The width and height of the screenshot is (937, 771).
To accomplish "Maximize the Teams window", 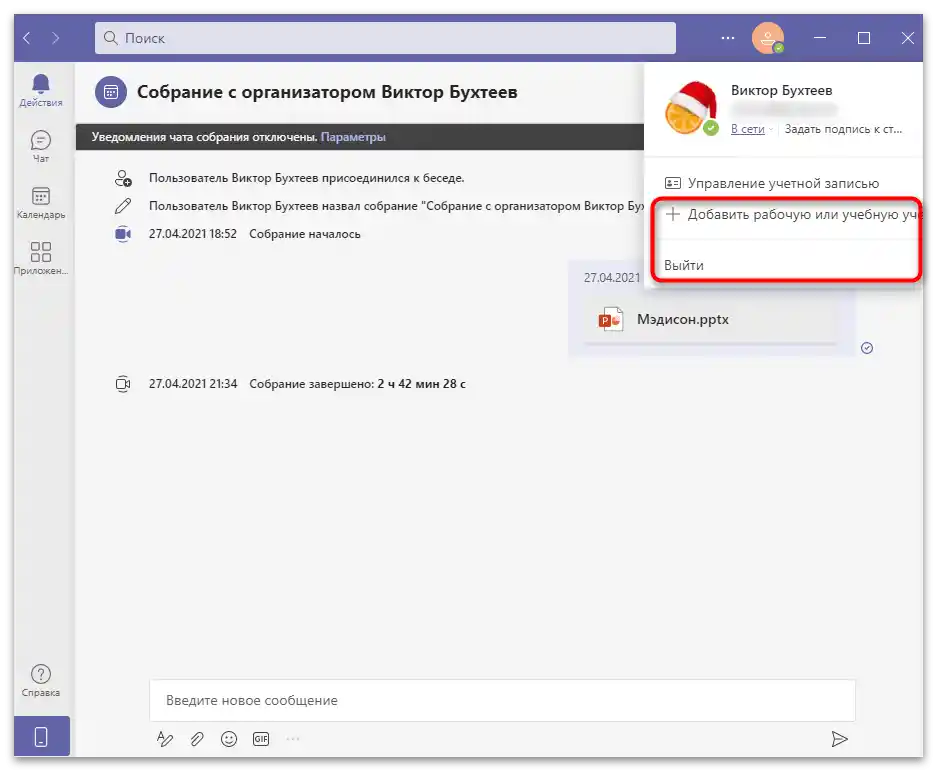I will click(863, 38).
